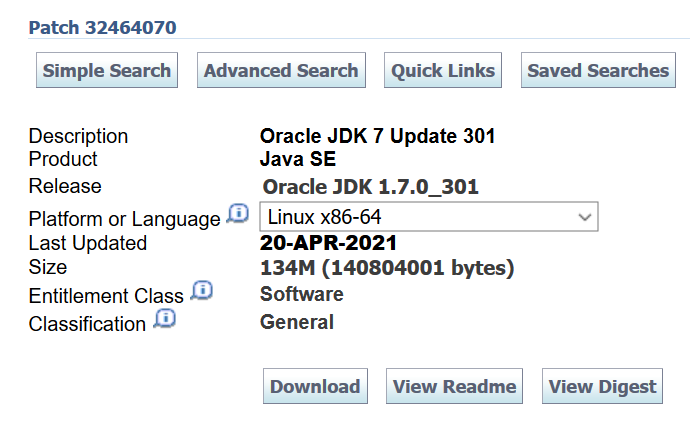
Task: Click the General classification value
Action: 297,322
